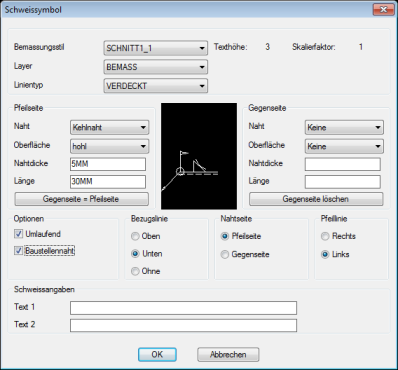Click the Pfeilseite Nahtdicke field
The width and height of the screenshot is (398, 370).
pyautogui.click(x=108, y=164)
